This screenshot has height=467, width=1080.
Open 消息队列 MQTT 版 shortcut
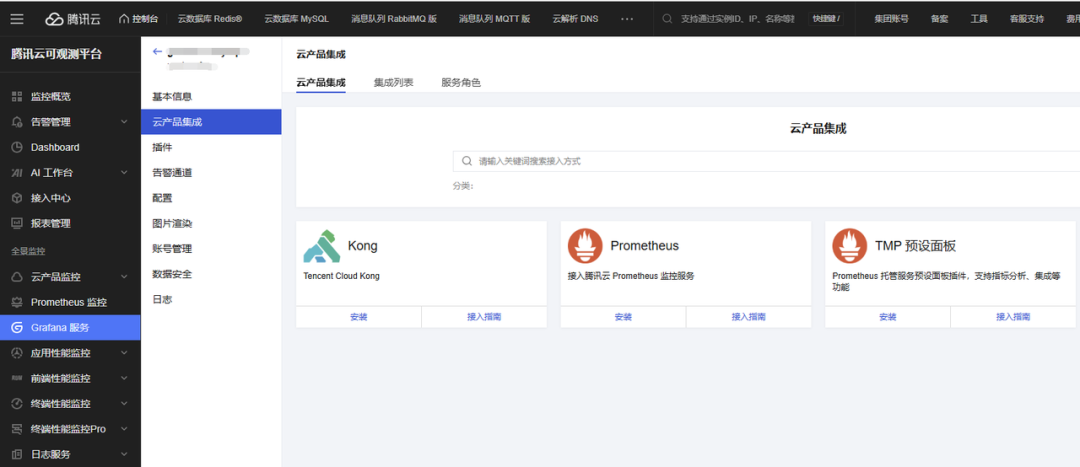[495, 19]
